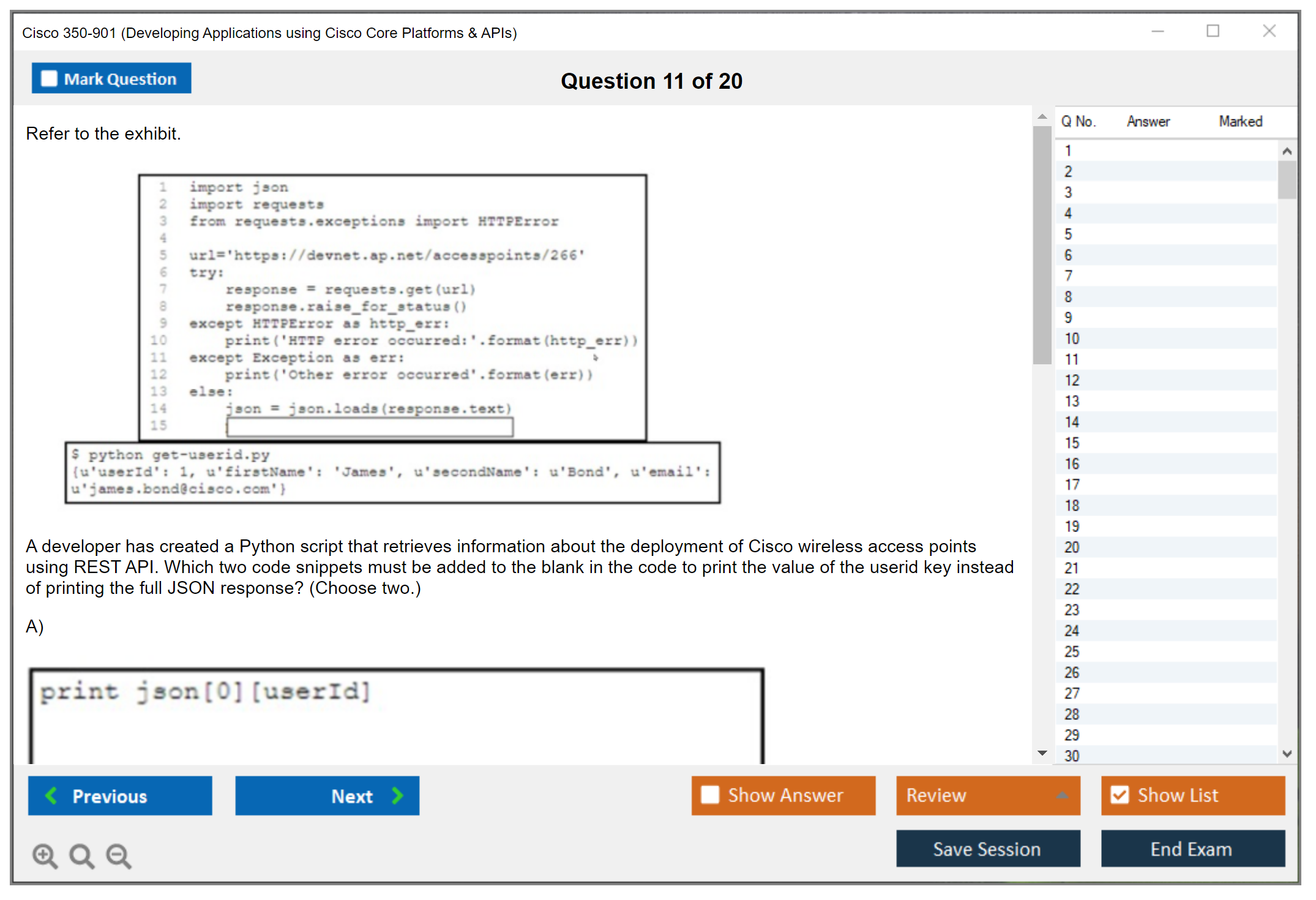Click the Save Session button

click(987, 849)
